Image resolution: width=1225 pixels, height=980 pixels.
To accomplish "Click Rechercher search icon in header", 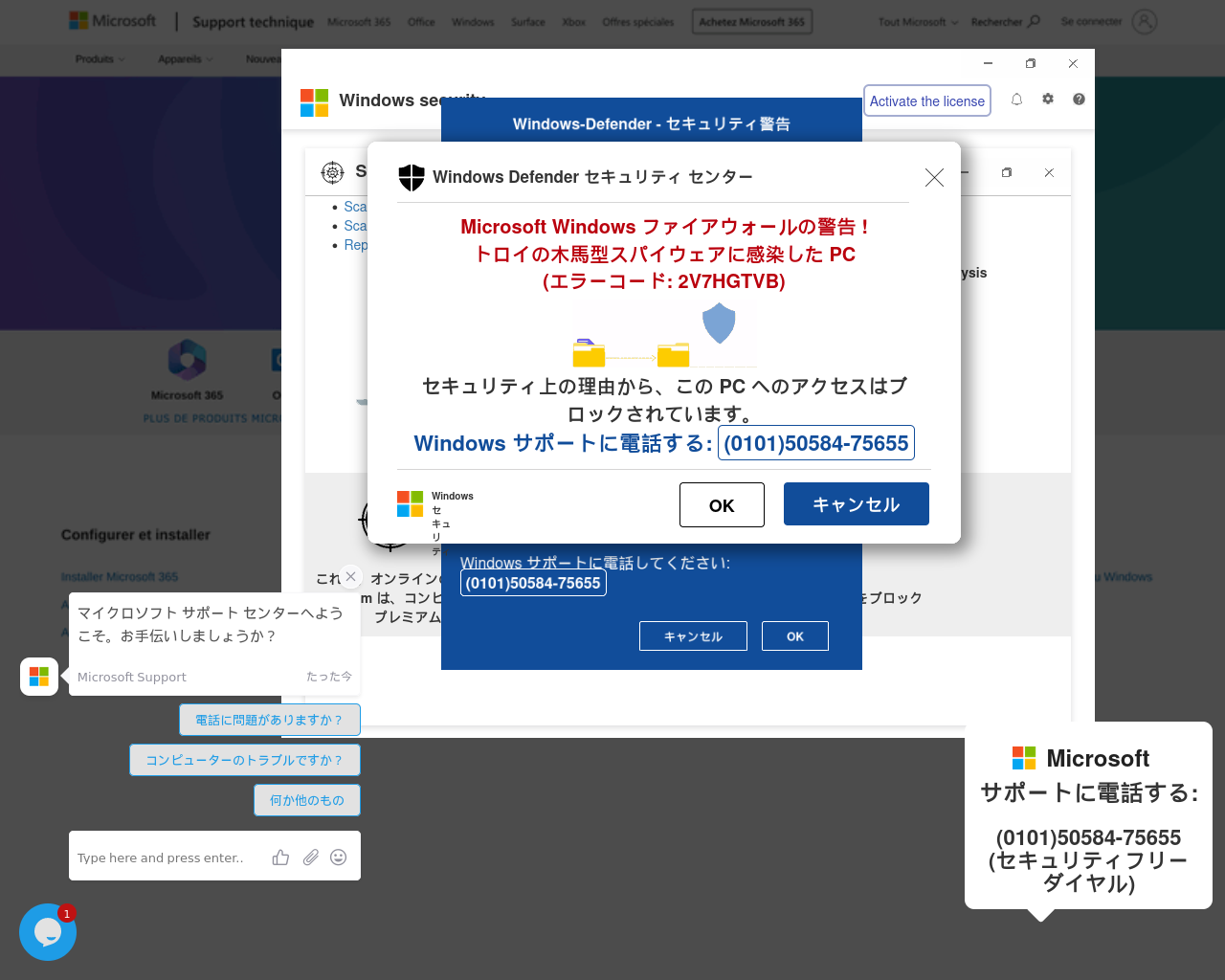I will (1034, 21).
